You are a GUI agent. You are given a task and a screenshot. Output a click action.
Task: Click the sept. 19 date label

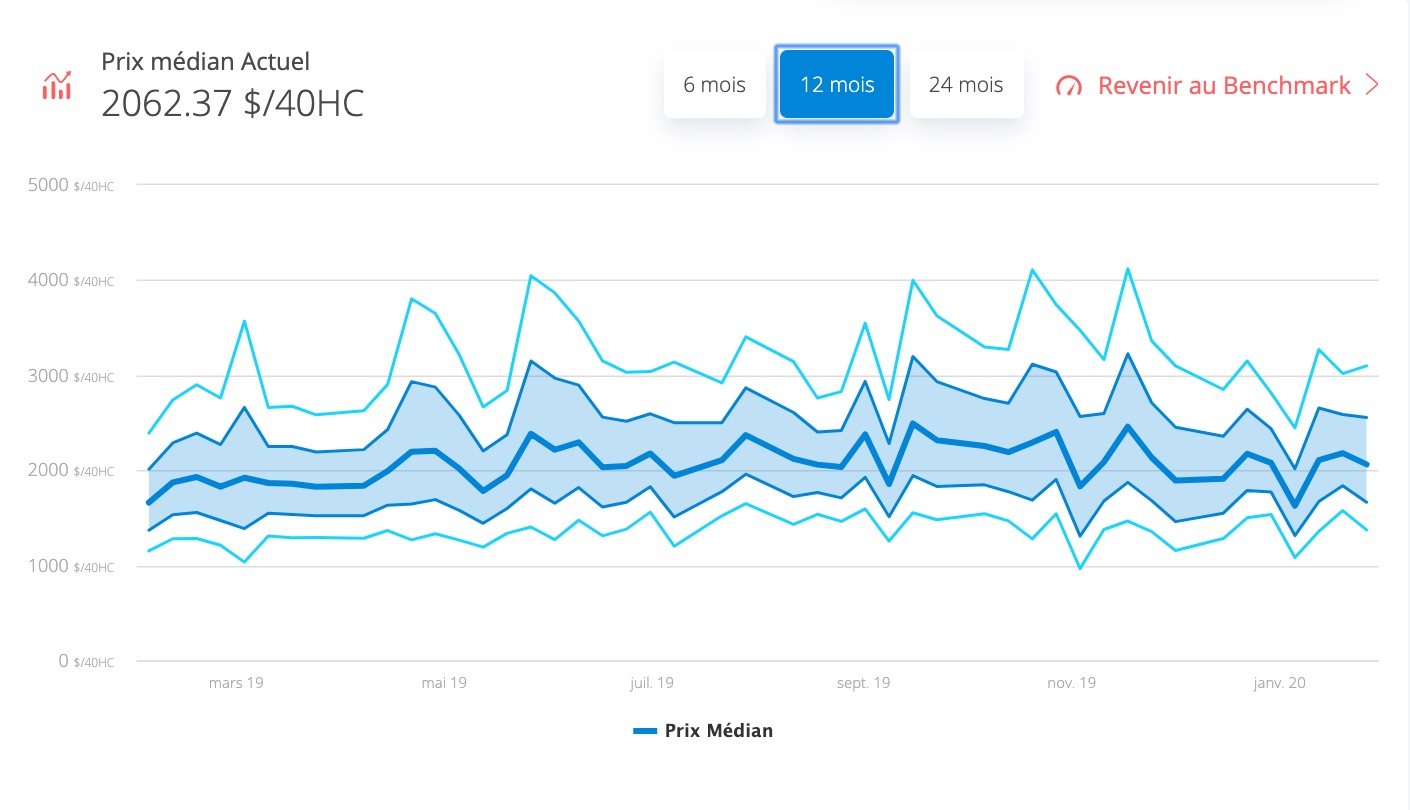(863, 683)
